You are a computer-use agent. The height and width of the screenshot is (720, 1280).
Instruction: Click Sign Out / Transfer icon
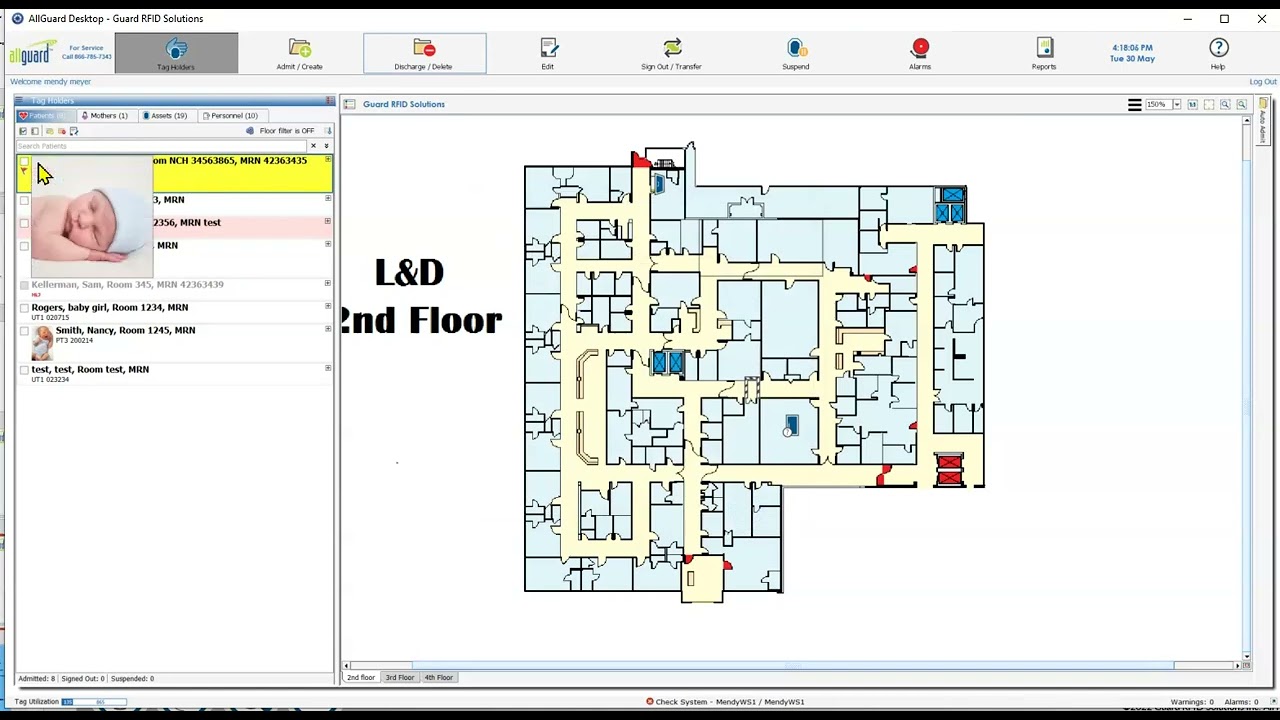[x=672, y=48]
